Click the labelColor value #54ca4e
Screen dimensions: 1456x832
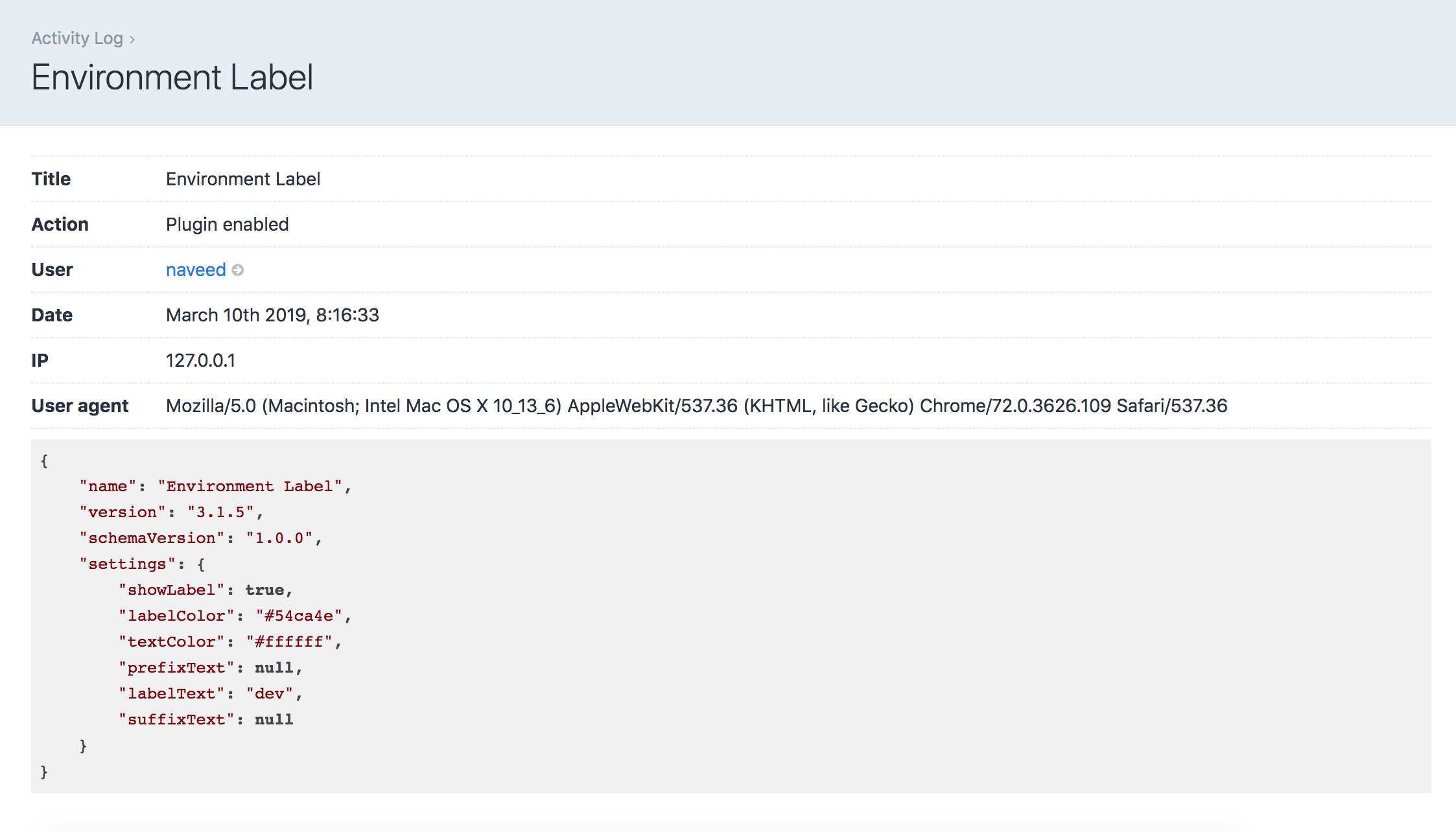pyautogui.click(x=298, y=616)
